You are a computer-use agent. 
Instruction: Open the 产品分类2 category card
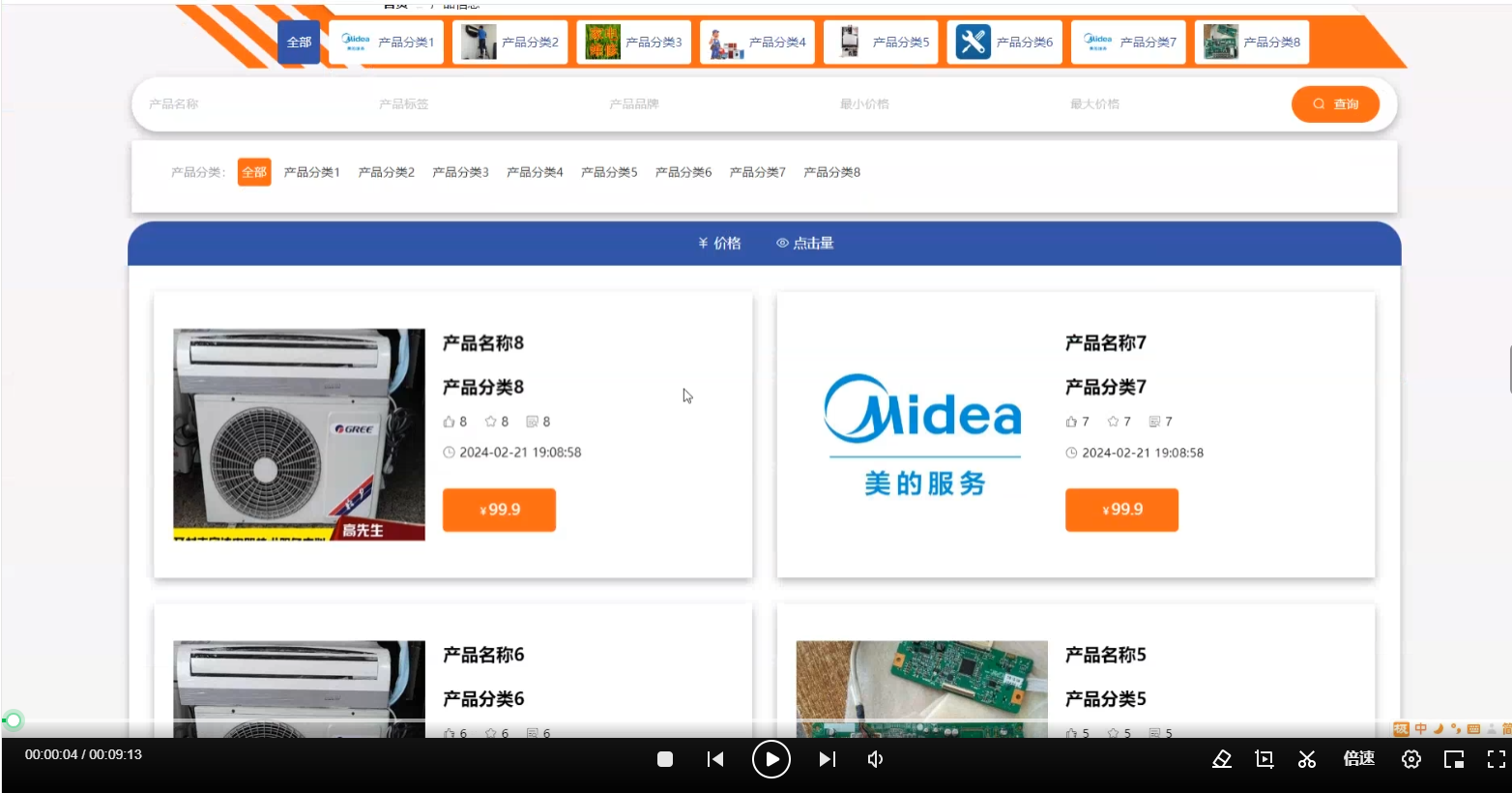point(509,43)
